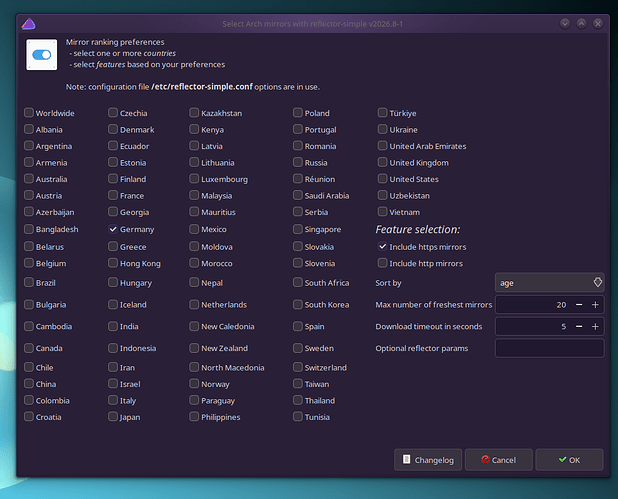This screenshot has height=499, width=618.
Task: Check the Austria checkbox
Action: tap(29, 196)
